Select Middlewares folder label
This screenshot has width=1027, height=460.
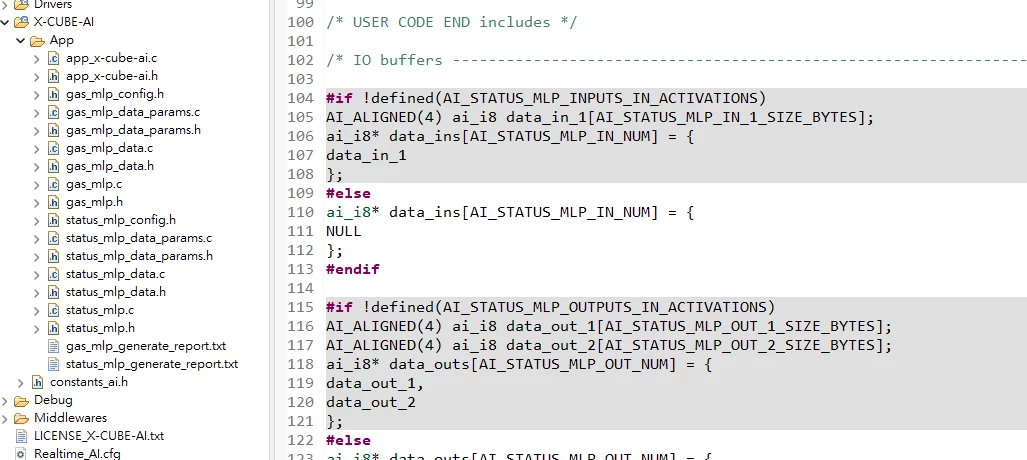click(x=70, y=418)
